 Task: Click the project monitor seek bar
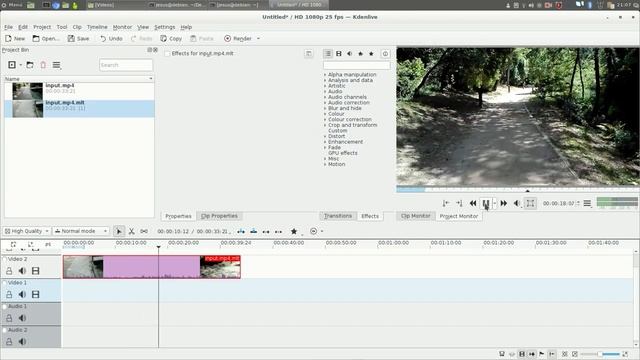pyautogui.click(x=518, y=190)
